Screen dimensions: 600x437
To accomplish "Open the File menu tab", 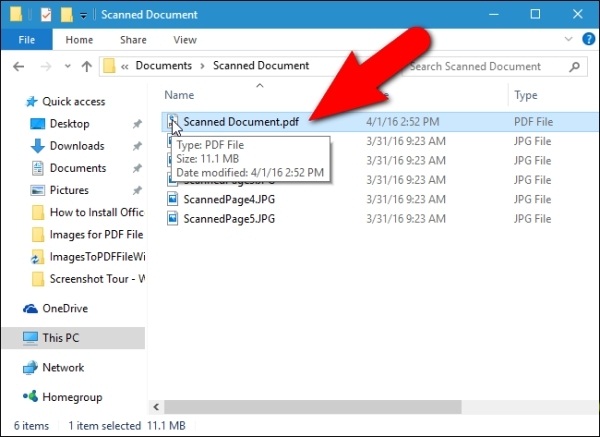I will coord(27,40).
